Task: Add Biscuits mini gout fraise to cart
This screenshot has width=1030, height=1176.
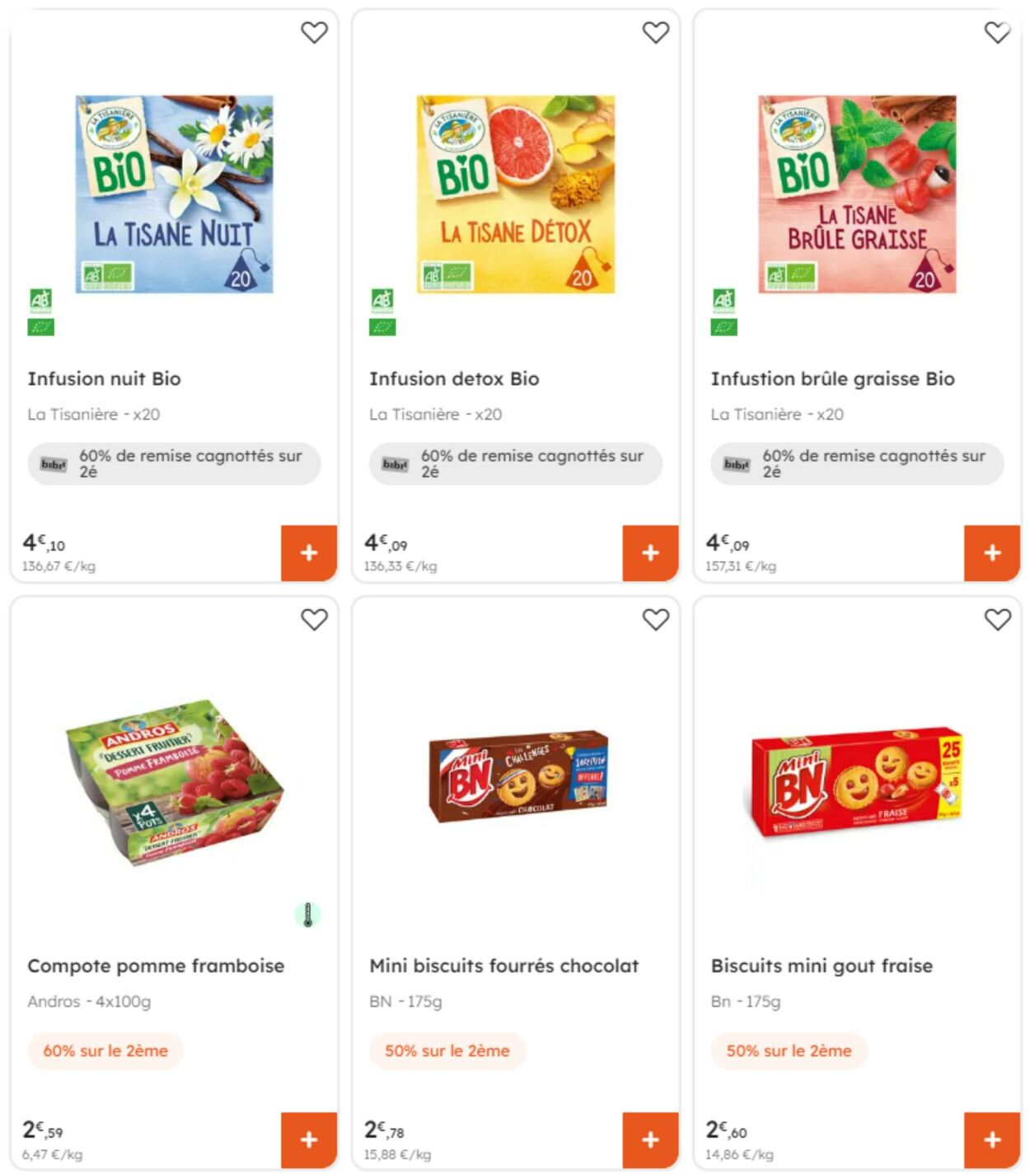Action: 992,1140
